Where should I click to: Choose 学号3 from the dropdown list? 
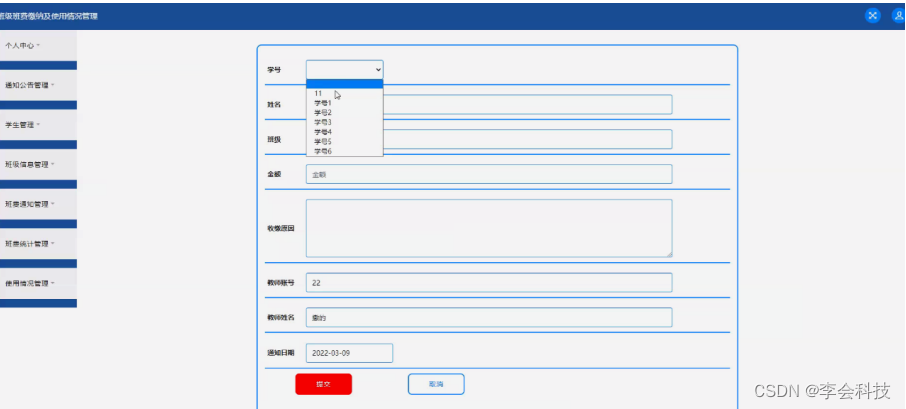(344, 122)
